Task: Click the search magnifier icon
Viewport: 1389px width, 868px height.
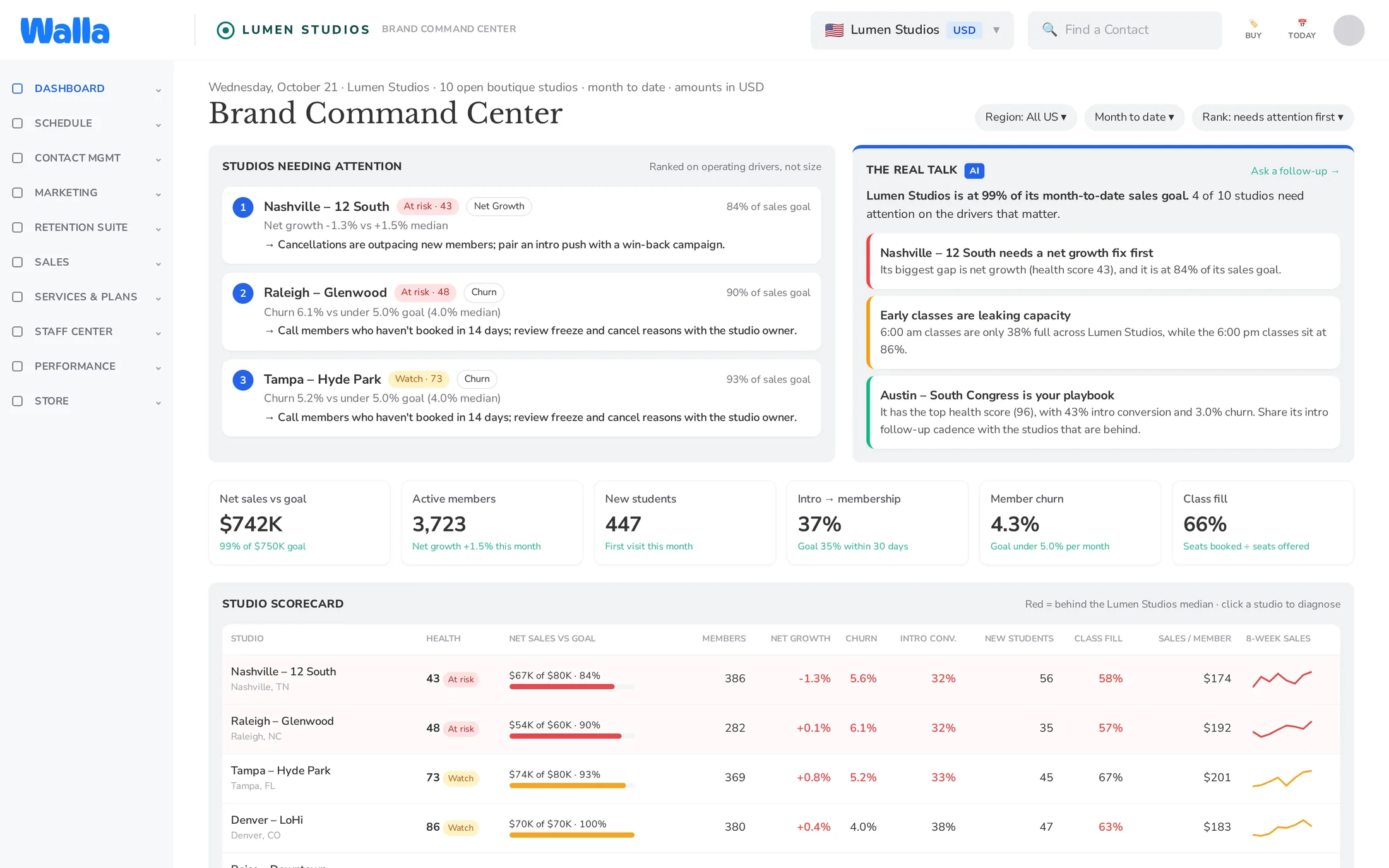Action: coord(1049,30)
